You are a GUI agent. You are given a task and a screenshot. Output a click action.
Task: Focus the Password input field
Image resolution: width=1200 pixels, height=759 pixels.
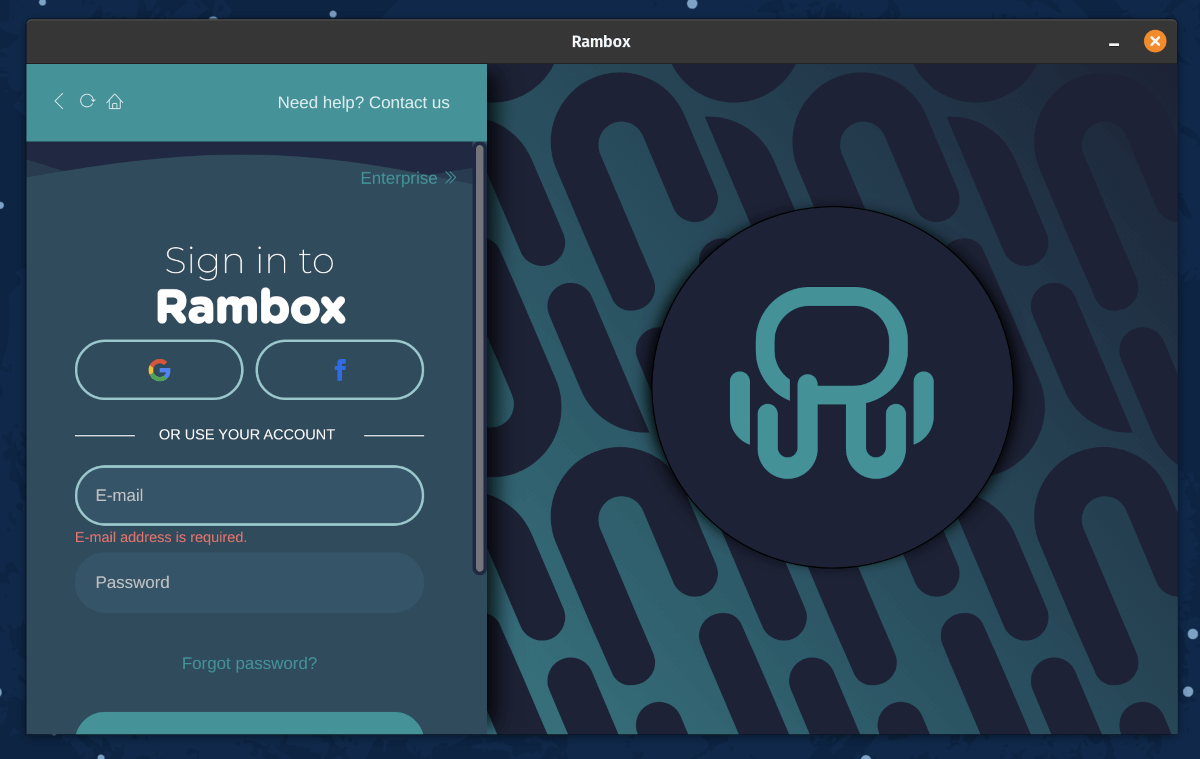tap(249, 582)
